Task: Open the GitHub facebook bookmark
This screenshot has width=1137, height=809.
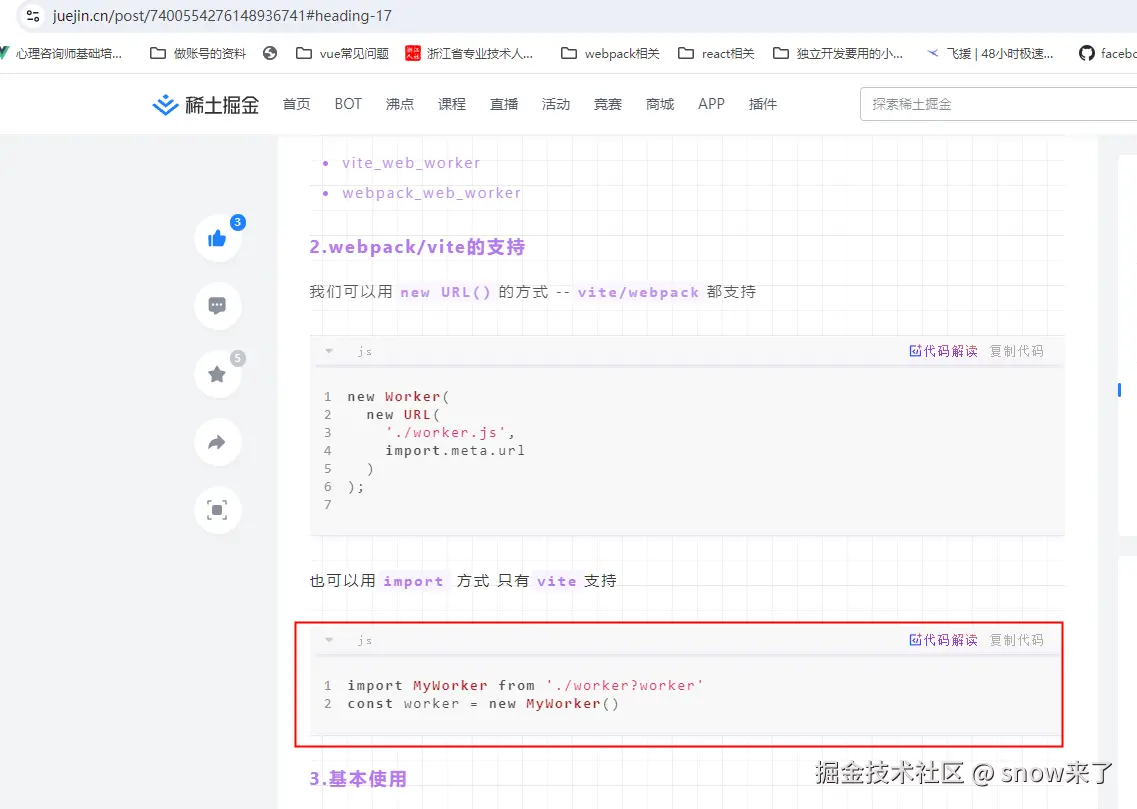Action: tap(1107, 53)
